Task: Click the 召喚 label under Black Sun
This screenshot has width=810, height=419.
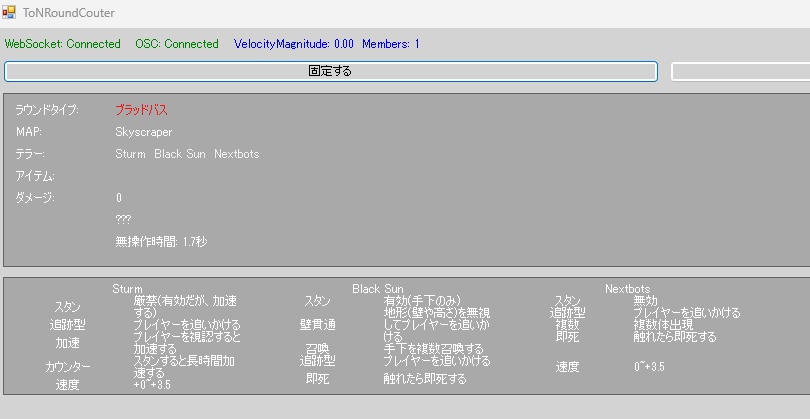Action: click(317, 349)
